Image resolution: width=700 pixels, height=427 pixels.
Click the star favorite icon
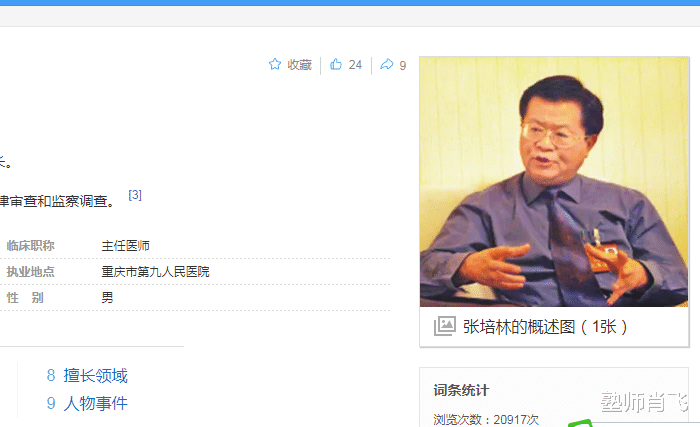275,64
